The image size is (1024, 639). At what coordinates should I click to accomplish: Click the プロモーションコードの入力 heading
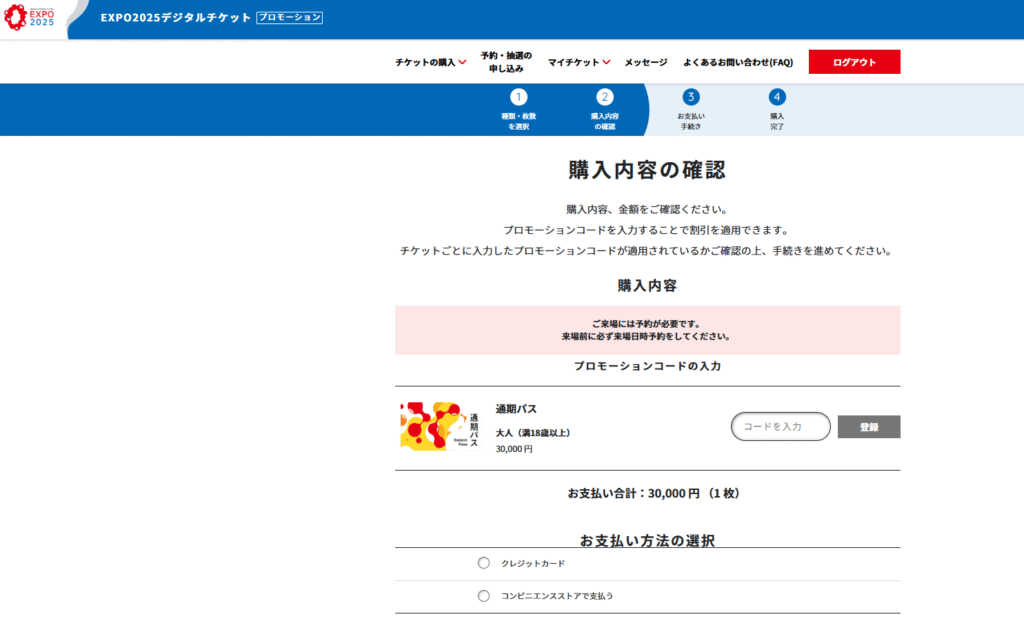tap(647, 366)
